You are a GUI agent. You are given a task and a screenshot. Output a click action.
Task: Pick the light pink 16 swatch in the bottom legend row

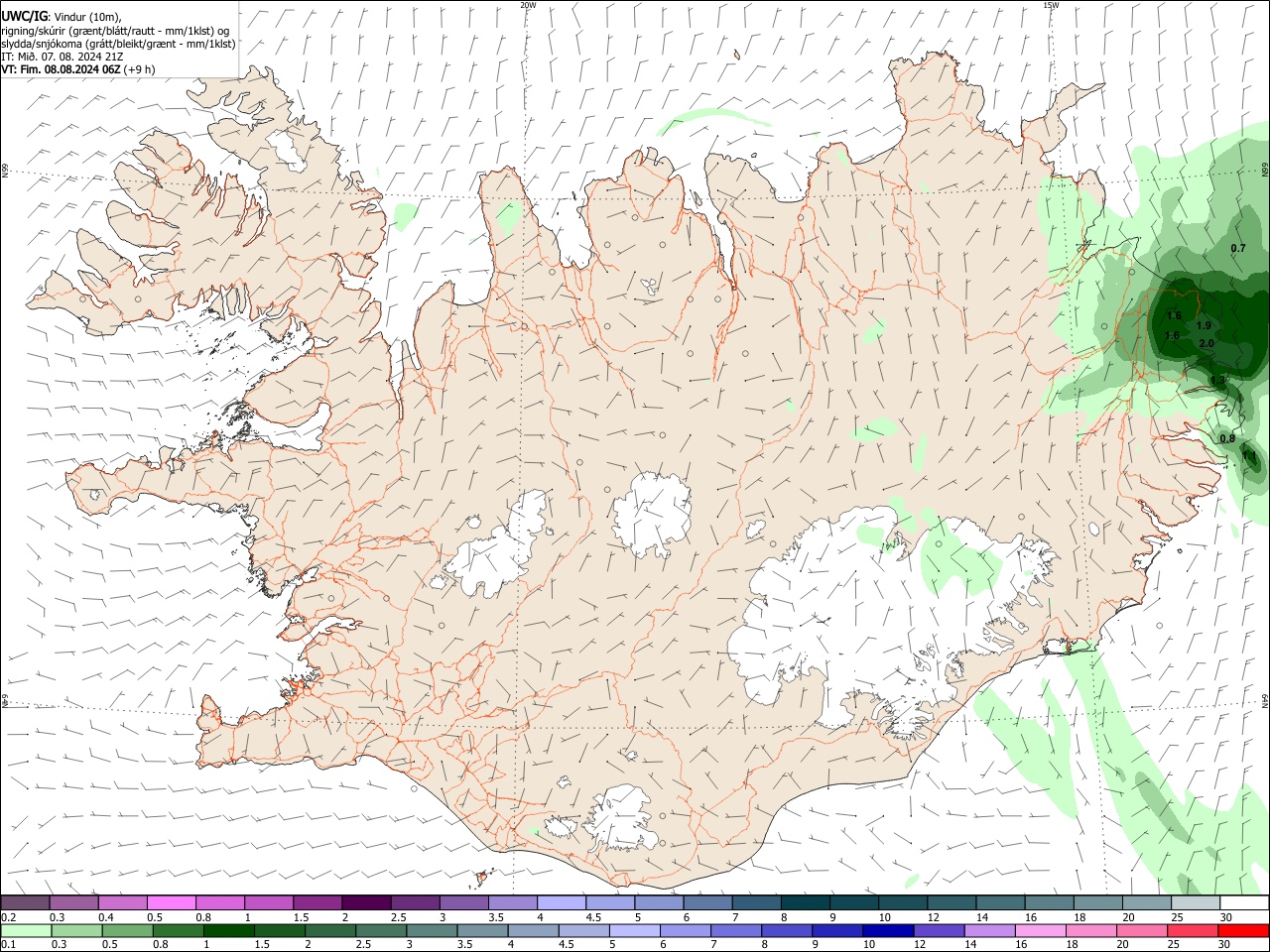click(1042, 930)
